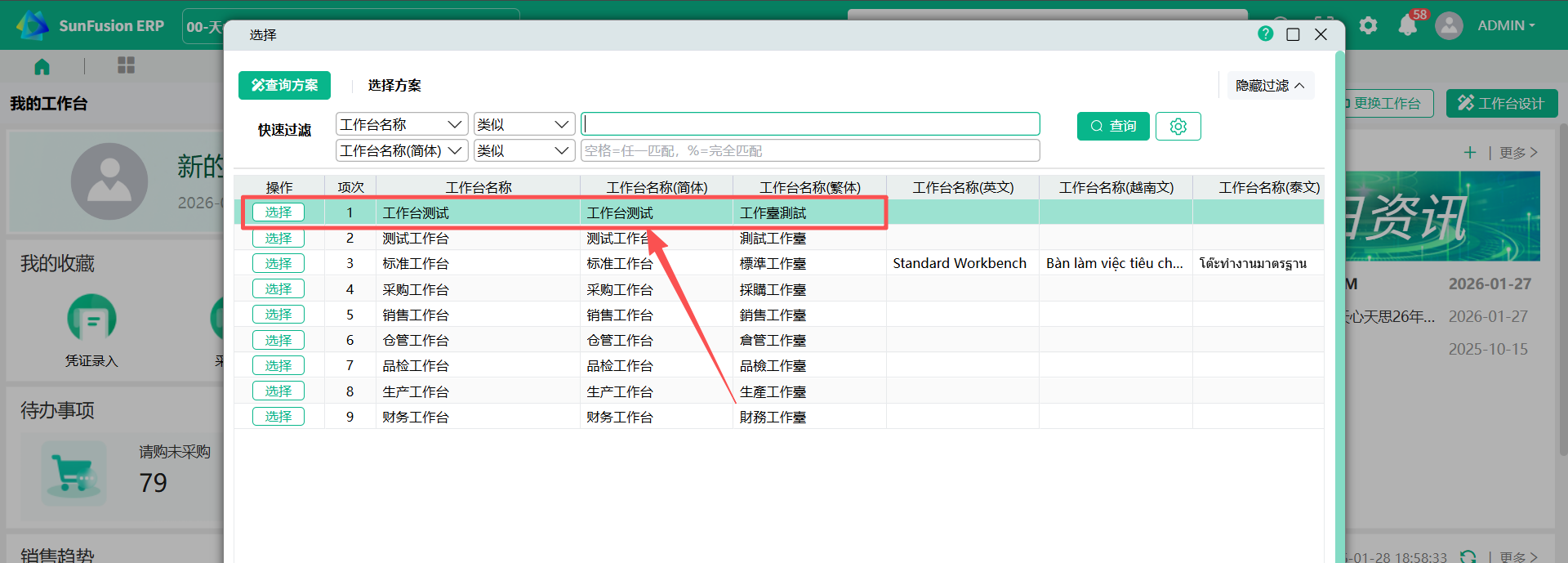Open the notification bell with 58 badge
Viewport: 1568px width, 563px height.
tap(1407, 25)
